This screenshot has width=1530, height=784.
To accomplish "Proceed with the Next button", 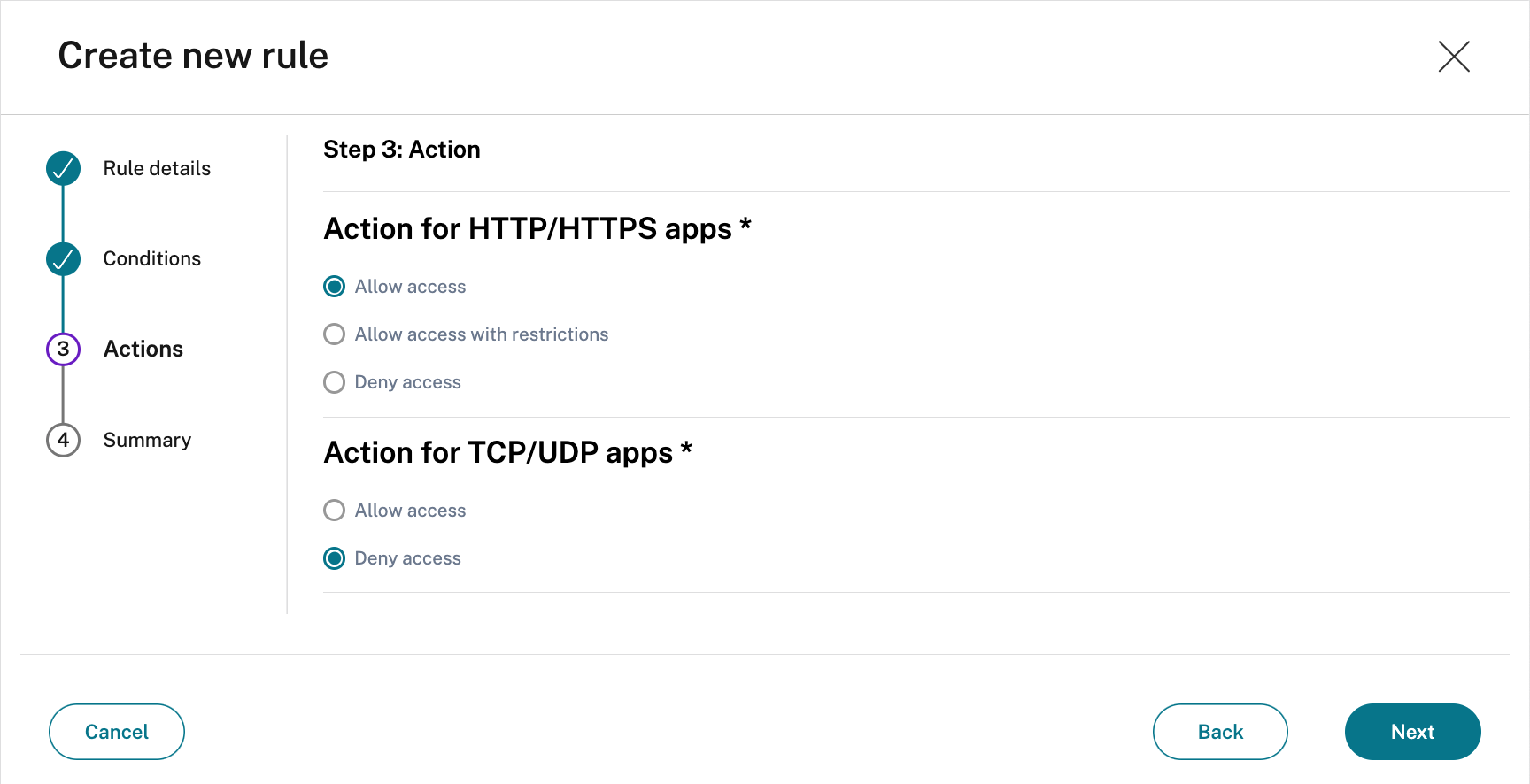I will pos(1412,732).
